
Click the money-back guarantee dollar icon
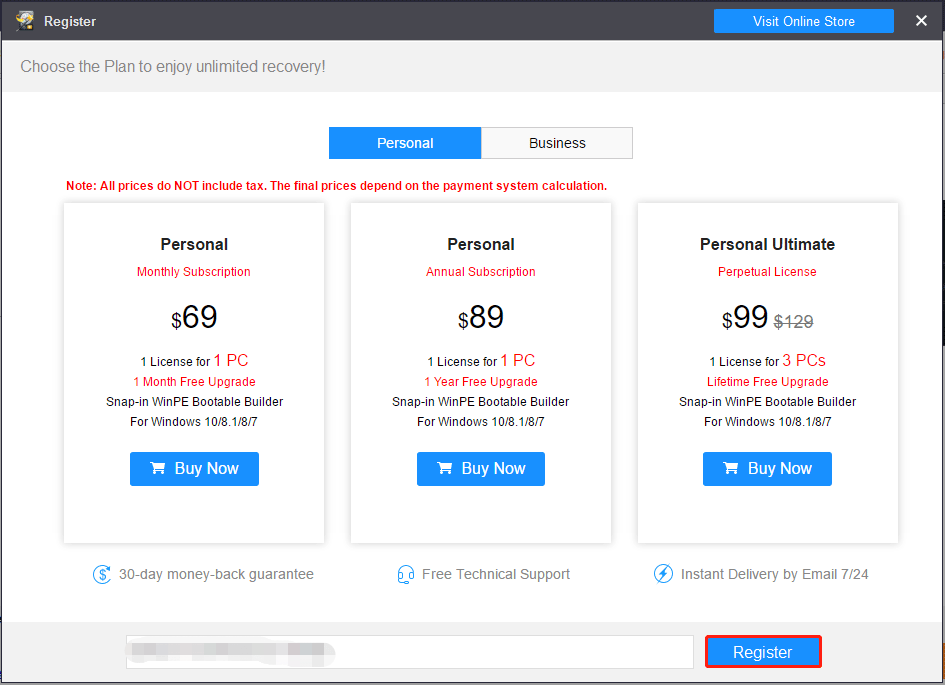[102, 574]
